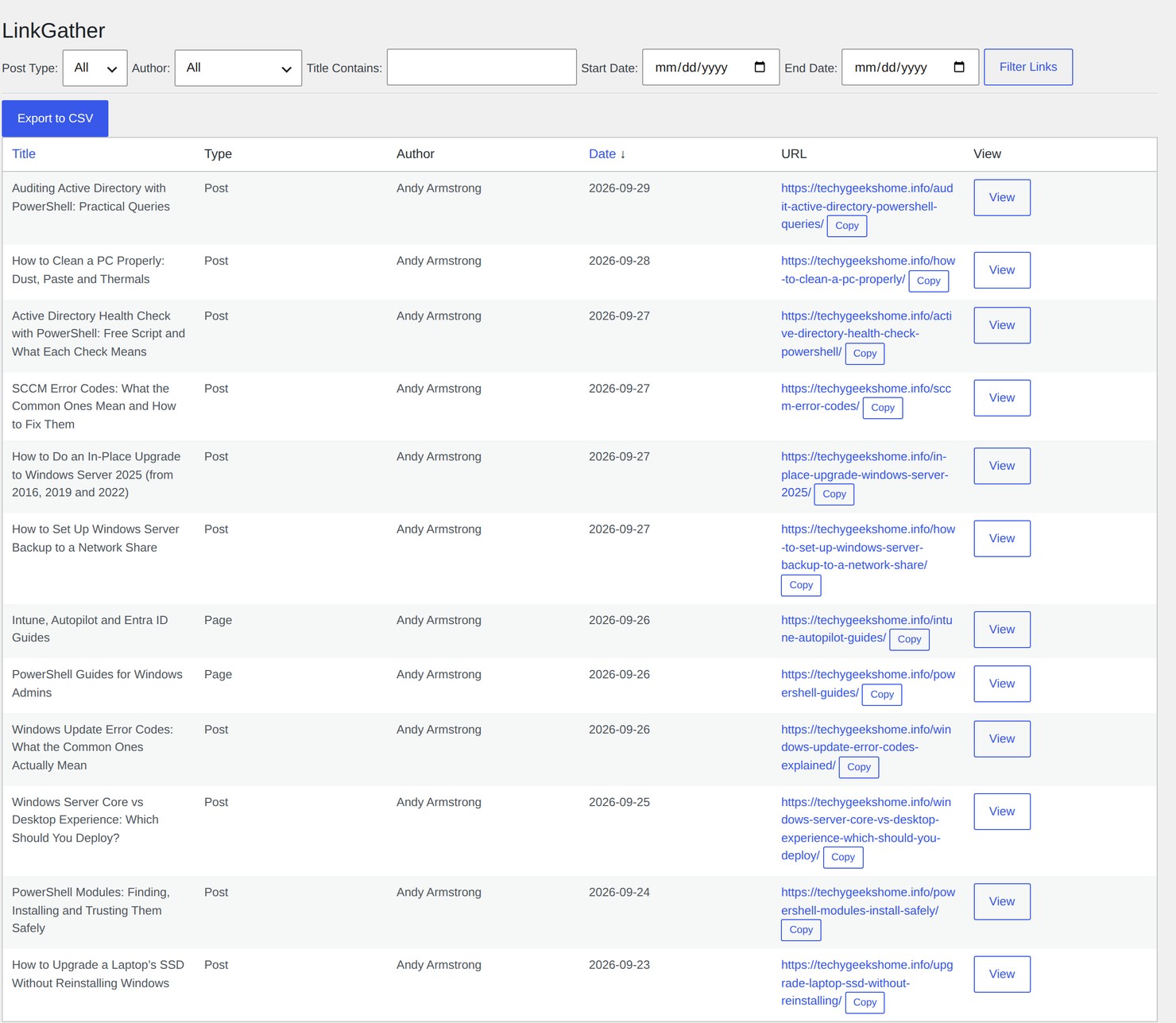
Task: Copy URL for How to Clean a PC post
Action: (928, 281)
